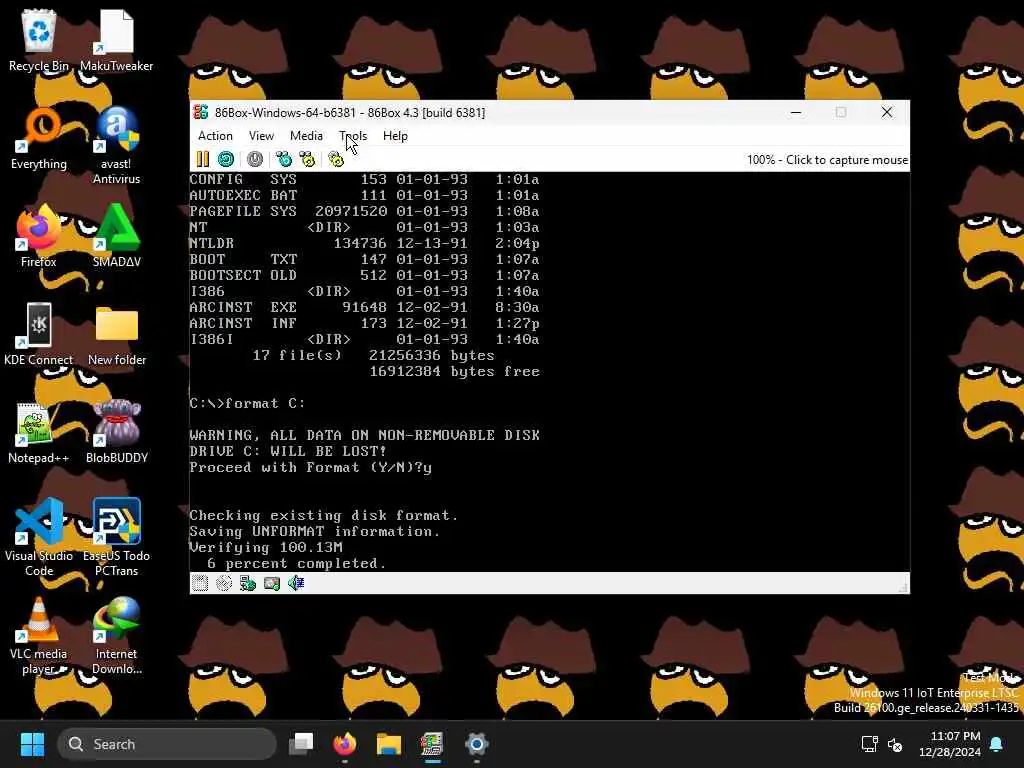Click the floppy drive status bar icon
The height and width of the screenshot is (768, 1024).
[200, 583]
